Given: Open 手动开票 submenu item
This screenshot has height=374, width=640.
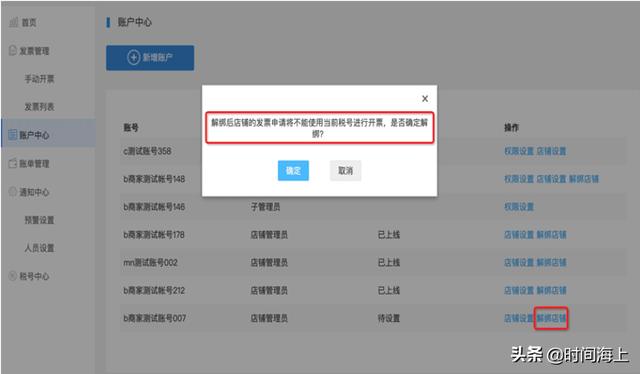Looking at the screenshot, I should click(39, 79).
